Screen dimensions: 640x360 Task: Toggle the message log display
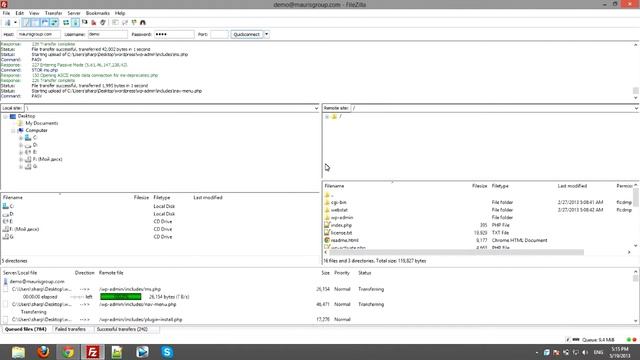[26, 22]
